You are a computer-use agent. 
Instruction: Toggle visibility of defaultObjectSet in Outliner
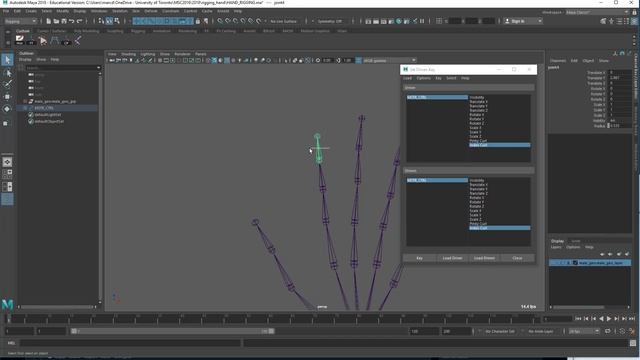pyautogui.click(x=31, y=122)
